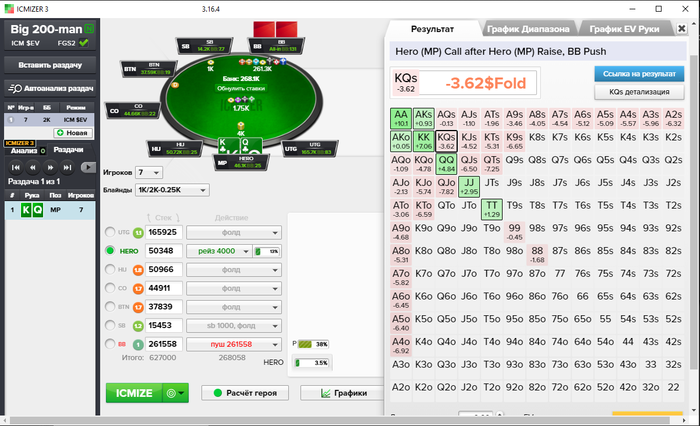
Task: Click the ICMIZER 3 app icon in title bar
Action: [9, 8]
